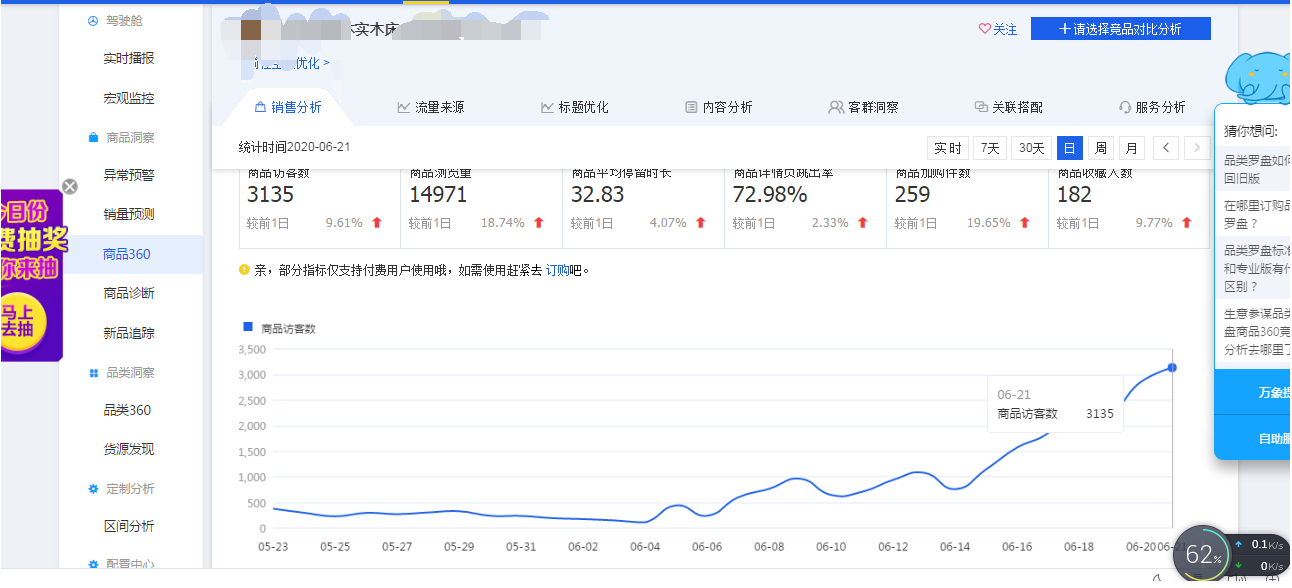This screenshot has height=588, width=1292.
Task: Open the 服务分析 tab
Action: (1152, 107)
